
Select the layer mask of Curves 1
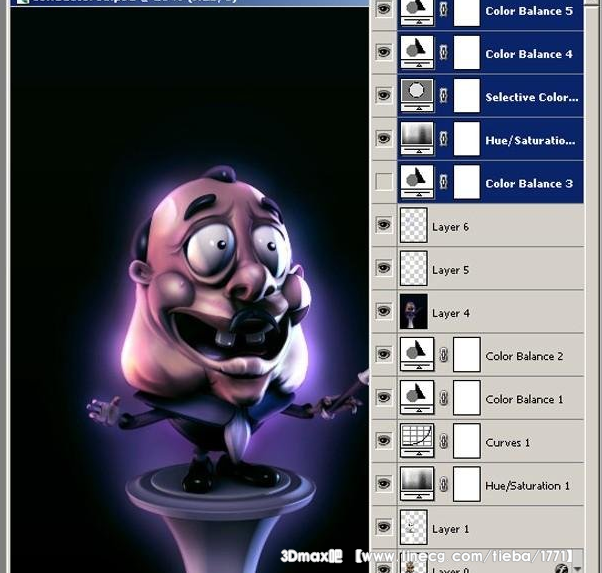coord(466,441)
